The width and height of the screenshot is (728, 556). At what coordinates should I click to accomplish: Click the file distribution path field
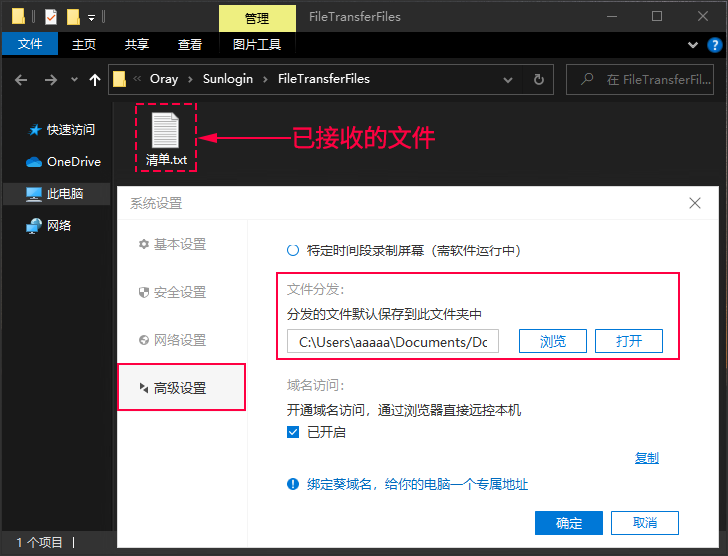(392, 342)
